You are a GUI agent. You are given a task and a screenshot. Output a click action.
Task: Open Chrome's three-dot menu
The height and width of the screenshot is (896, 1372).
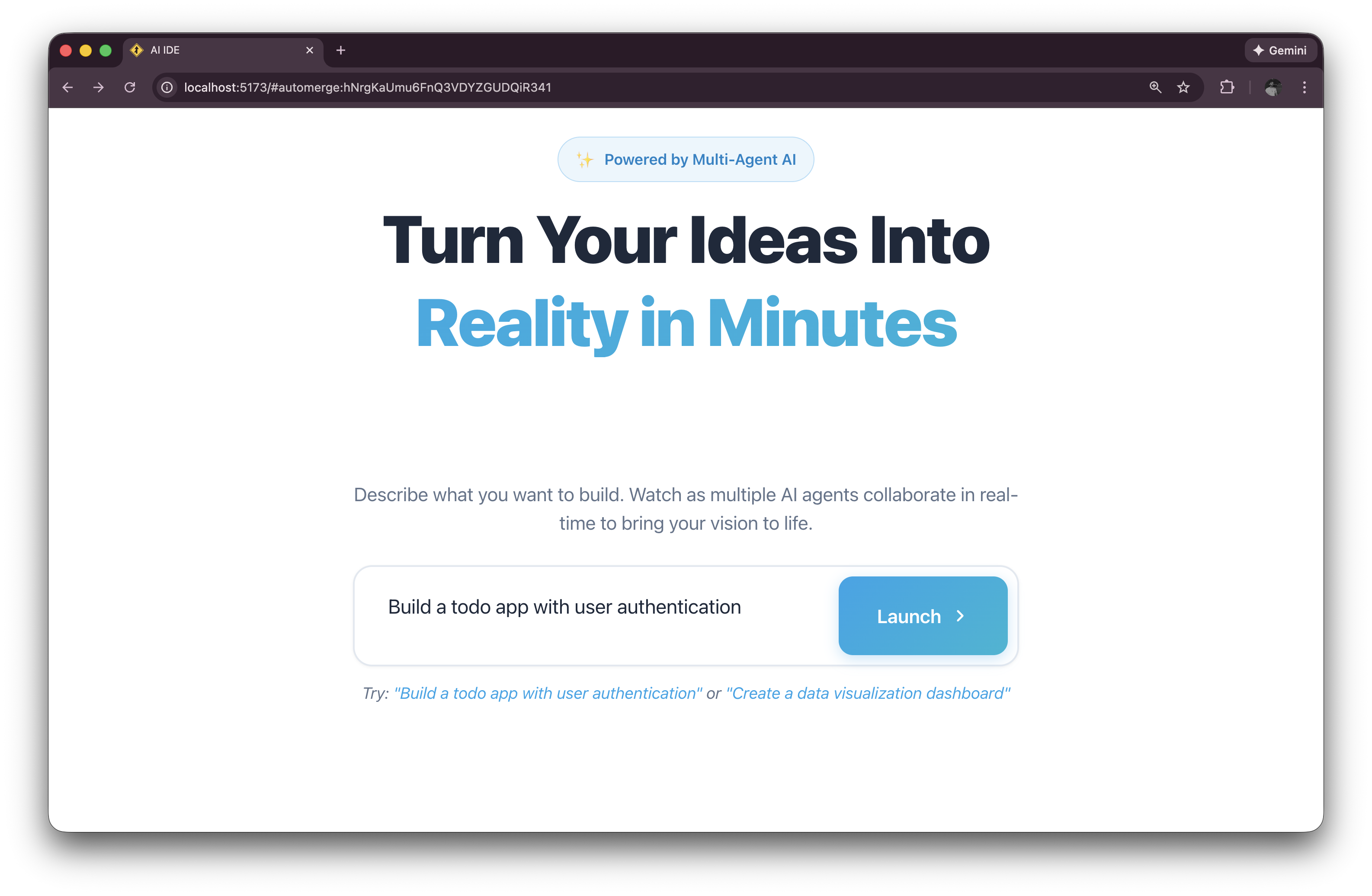pyautogui.click(x=1305, y=88)
